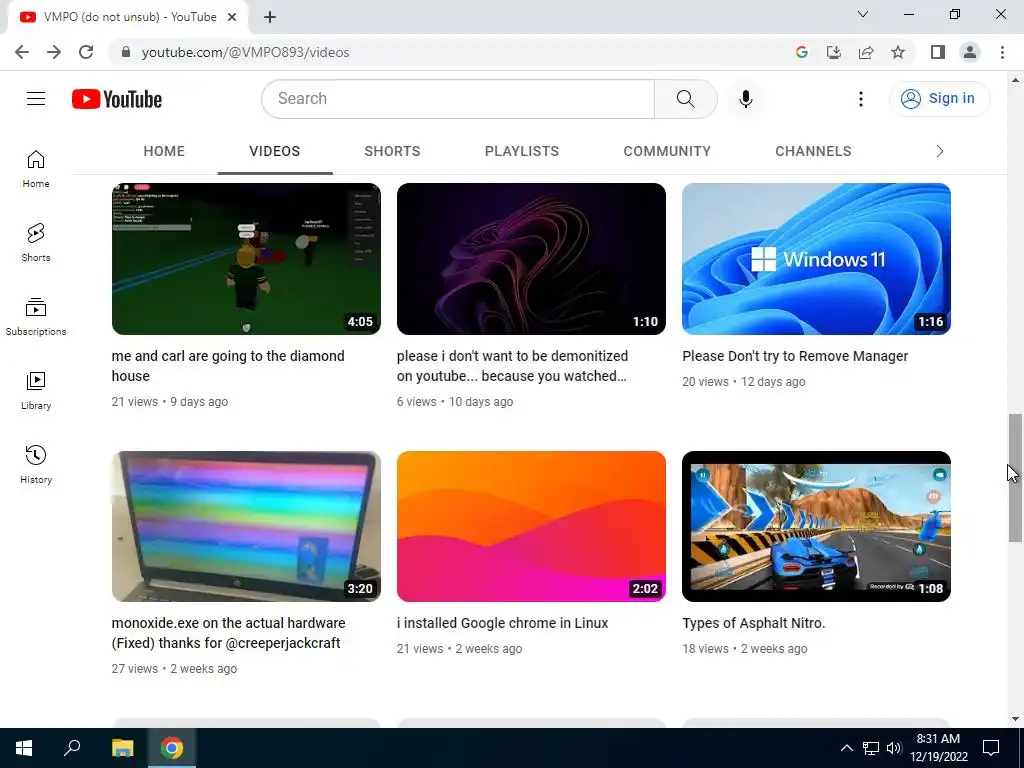Click the install app icon in address bar
This screenshot has height=768, width=1024.
coord(834,52)
